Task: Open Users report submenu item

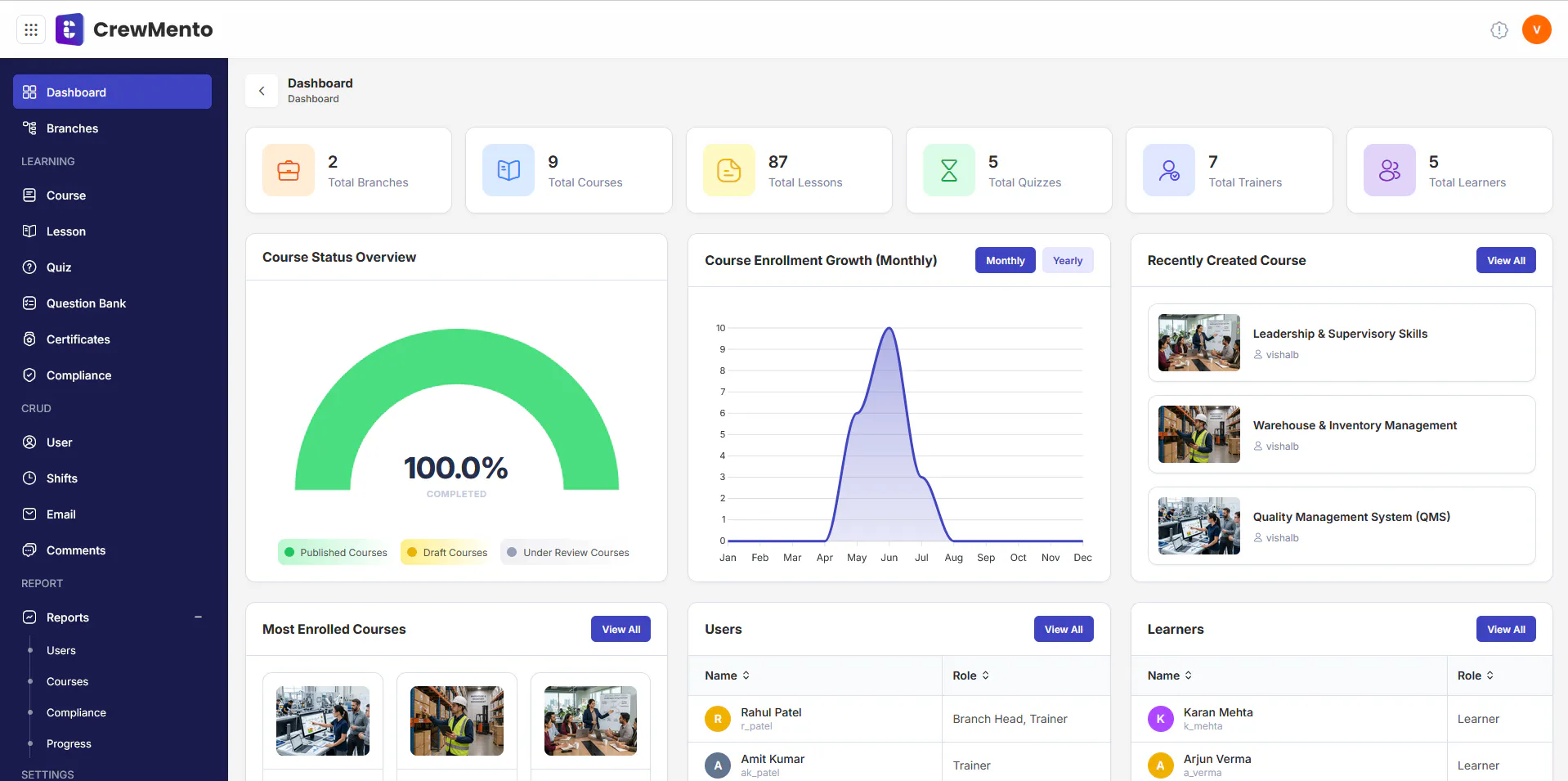Action: [x=61, y=650]
